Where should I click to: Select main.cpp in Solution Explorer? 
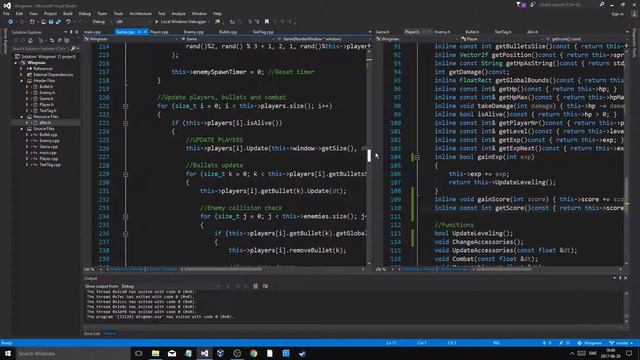point(48,153)
